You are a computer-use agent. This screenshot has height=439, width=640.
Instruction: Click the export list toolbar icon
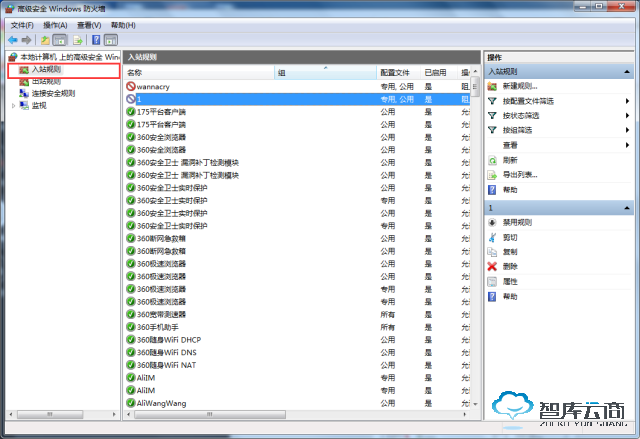point(78,40)
